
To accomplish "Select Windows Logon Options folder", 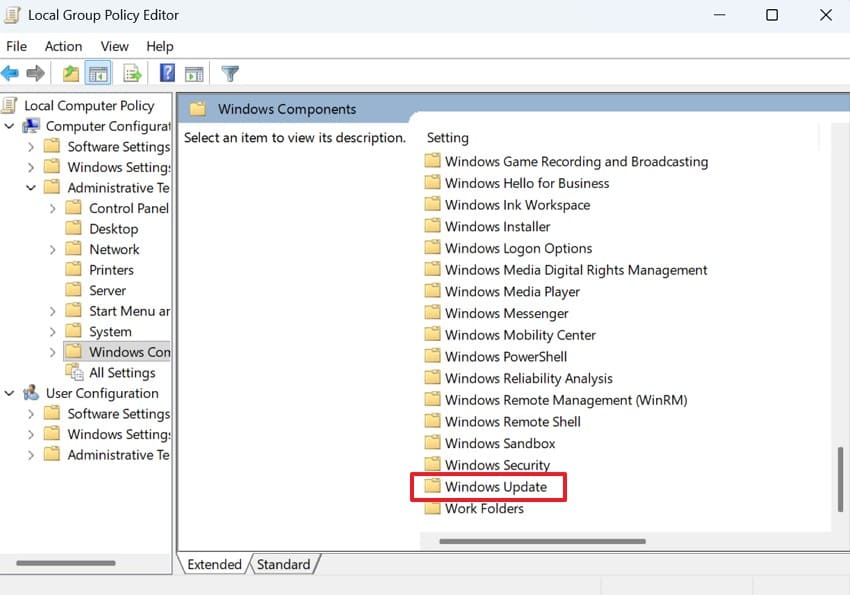I will pos(518,249).
